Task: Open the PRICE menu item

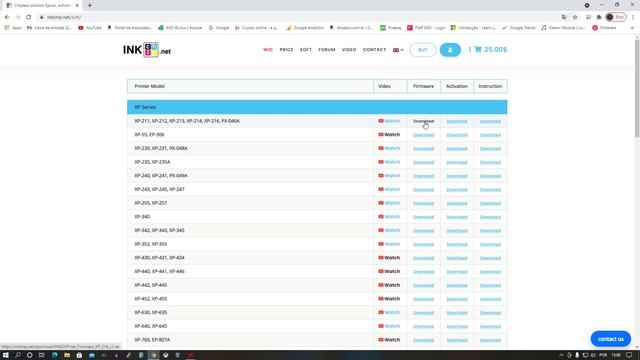Action: [286, 50]
